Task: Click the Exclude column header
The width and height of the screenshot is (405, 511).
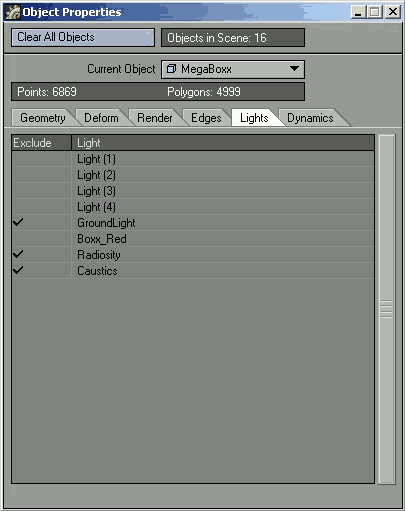Action: tap(41, 143)
